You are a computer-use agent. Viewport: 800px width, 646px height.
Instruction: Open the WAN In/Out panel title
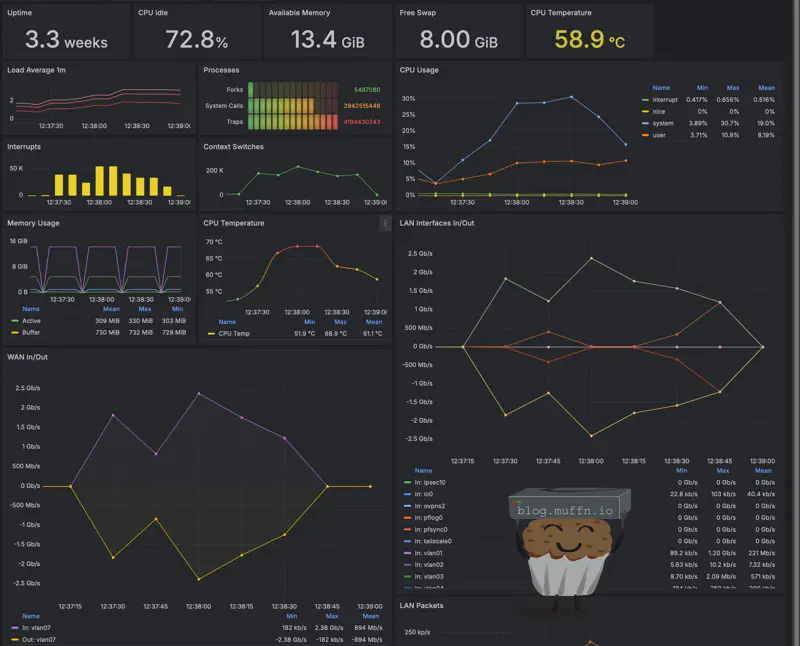pos(27,357)
